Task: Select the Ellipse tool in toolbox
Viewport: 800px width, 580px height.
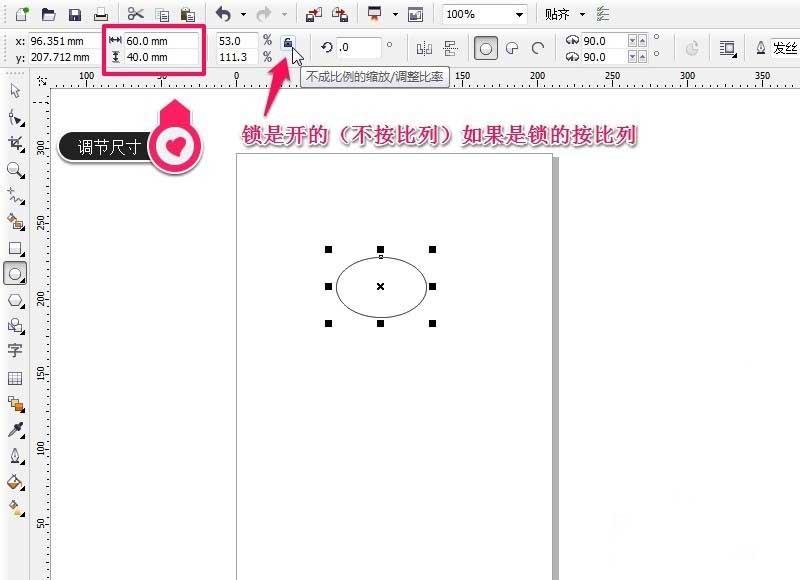Action: 15,274
